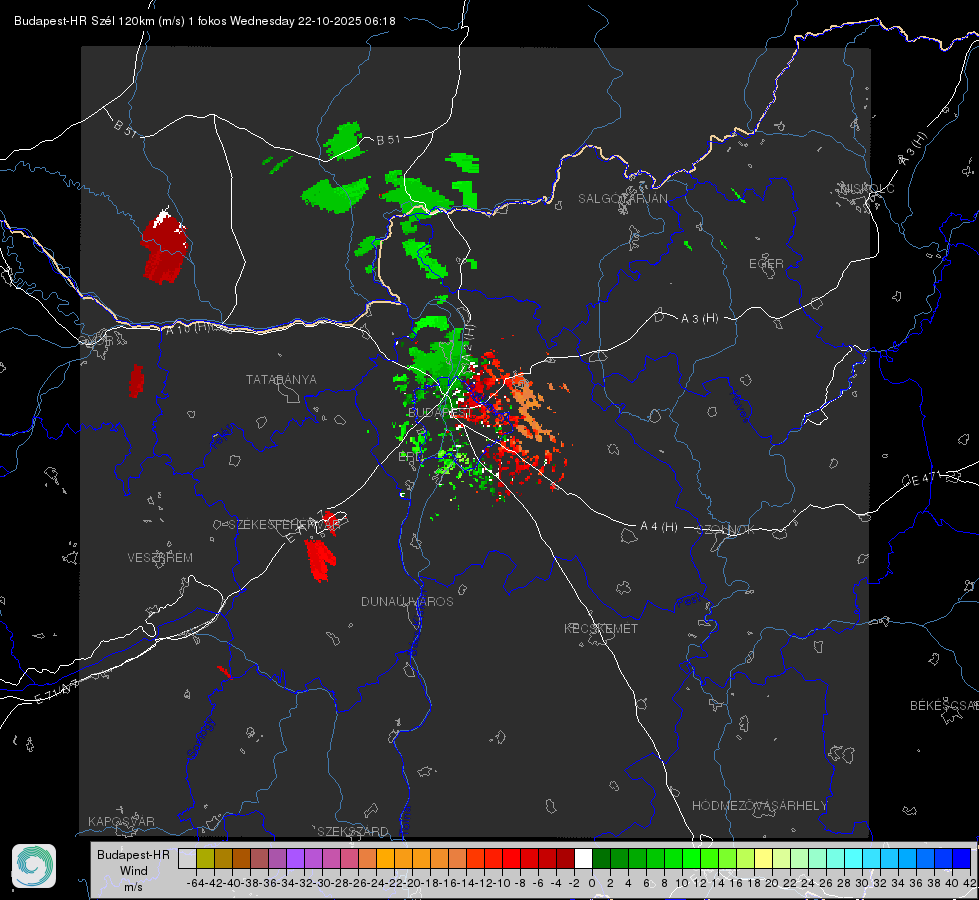The image size is (979, 900).
Task: Click the dark red swatch between -4 and -2
Action: coord(565,859)
